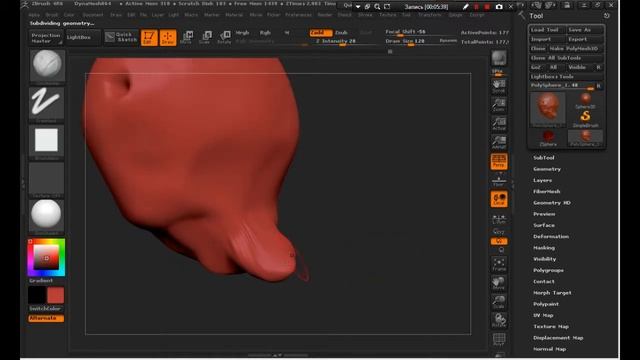Click the SwitchColor button
Screen dimensions: 640x360
[46, 309]
